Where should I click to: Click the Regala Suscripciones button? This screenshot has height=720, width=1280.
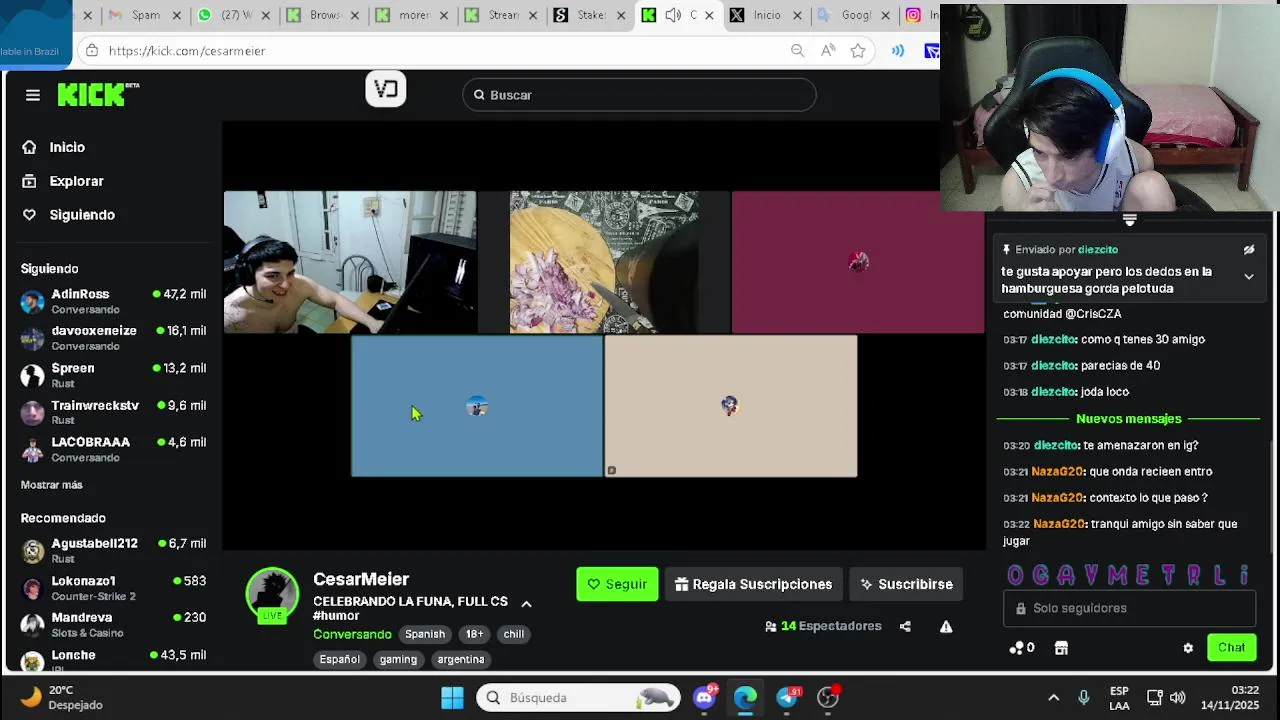(x=753, y=584)
